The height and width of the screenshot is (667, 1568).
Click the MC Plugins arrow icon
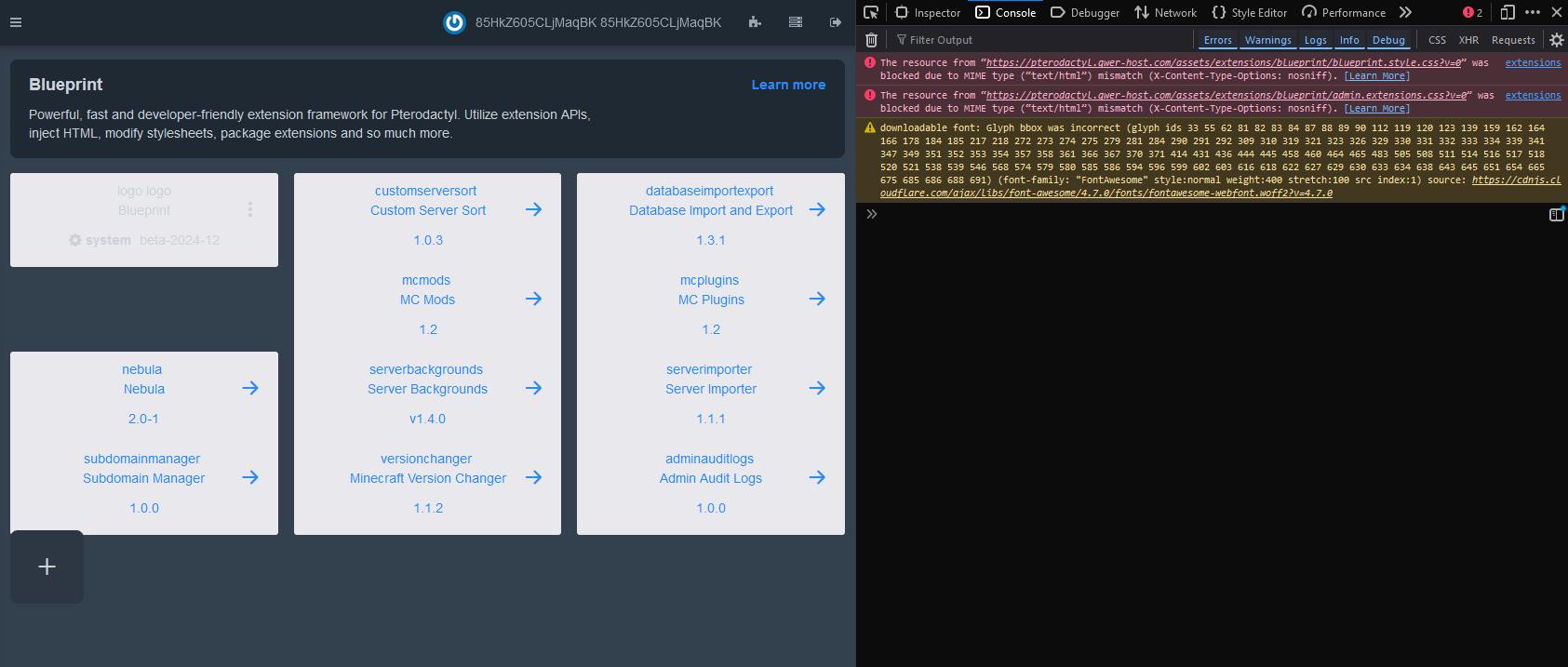(x=817, y=299)
